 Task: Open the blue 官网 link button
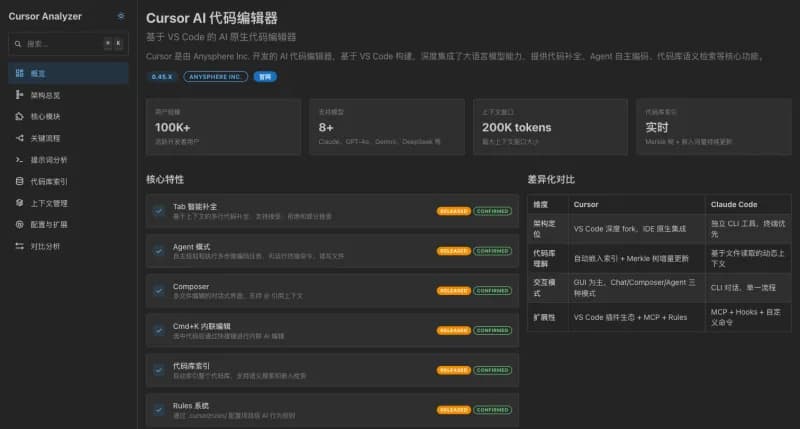pos(265,77)
